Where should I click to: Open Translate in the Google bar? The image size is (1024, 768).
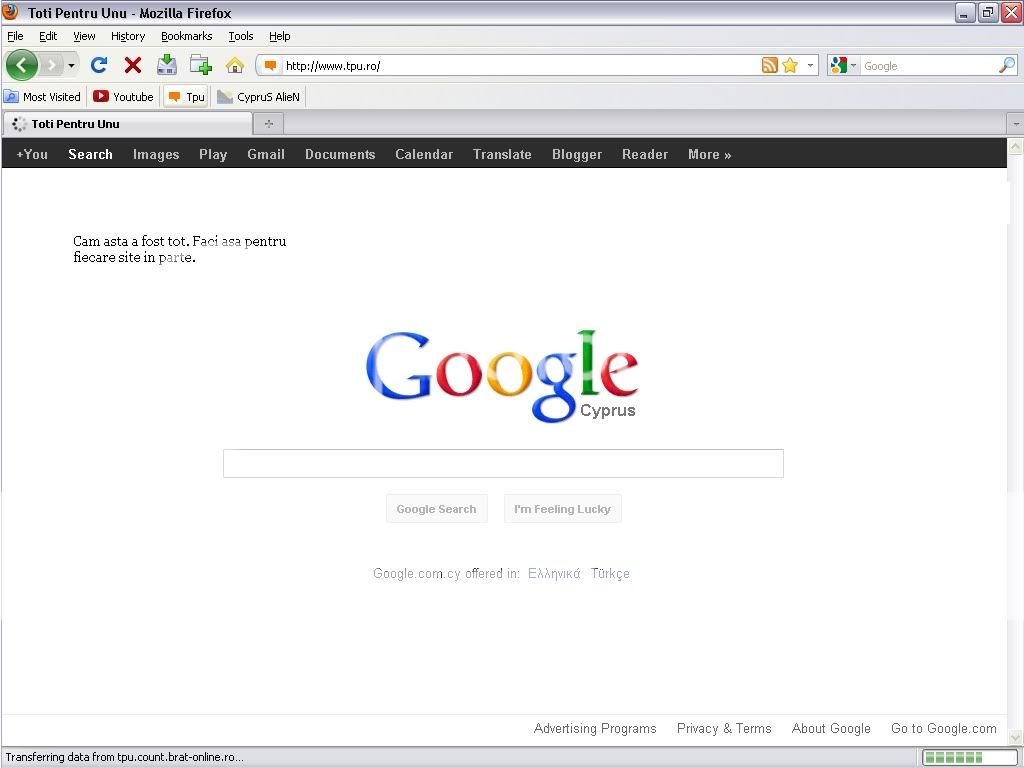click(x=502, y=154)
